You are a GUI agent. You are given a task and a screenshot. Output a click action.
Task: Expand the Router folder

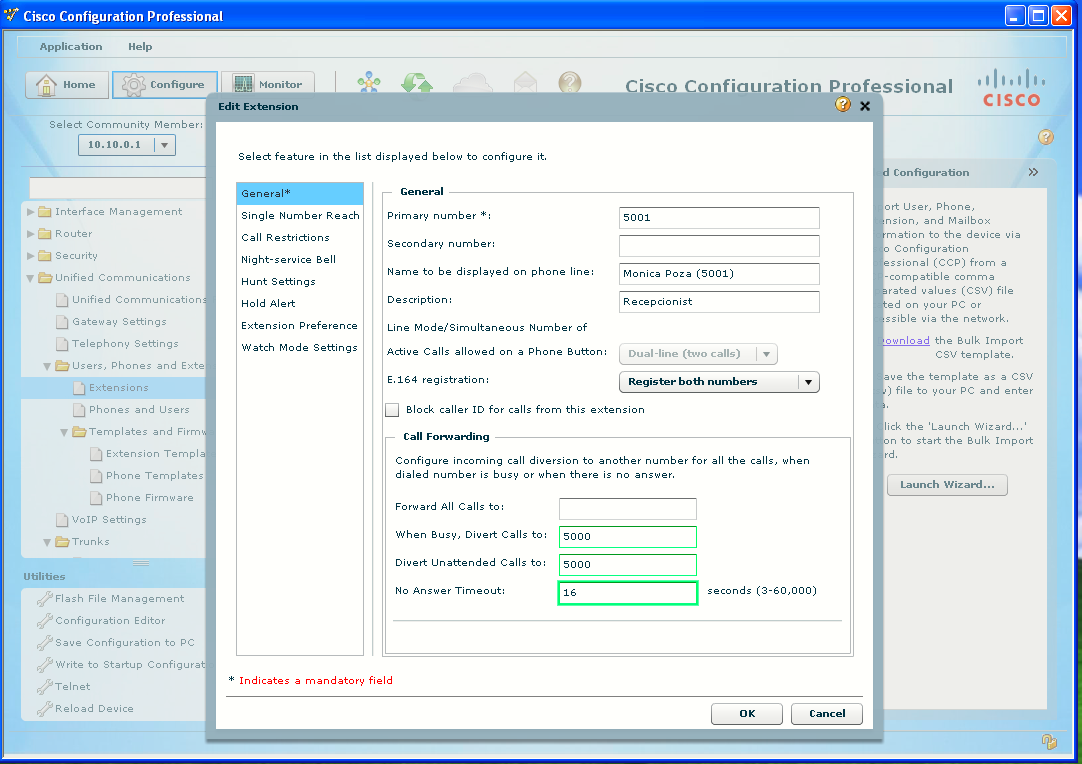pyautogui.click(x=30, y=234)
